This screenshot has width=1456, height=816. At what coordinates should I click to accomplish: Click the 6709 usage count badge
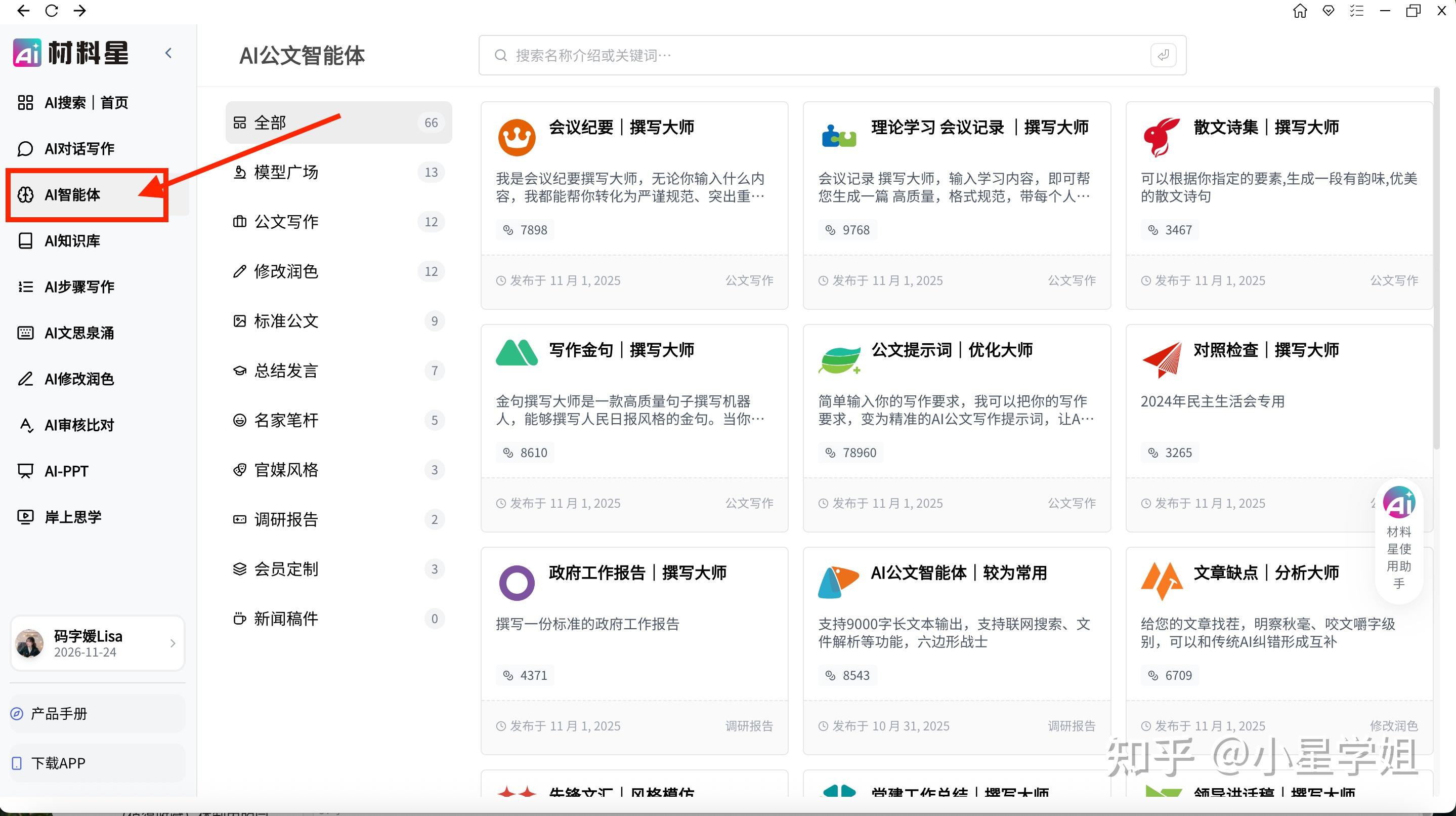point(1170,676)
